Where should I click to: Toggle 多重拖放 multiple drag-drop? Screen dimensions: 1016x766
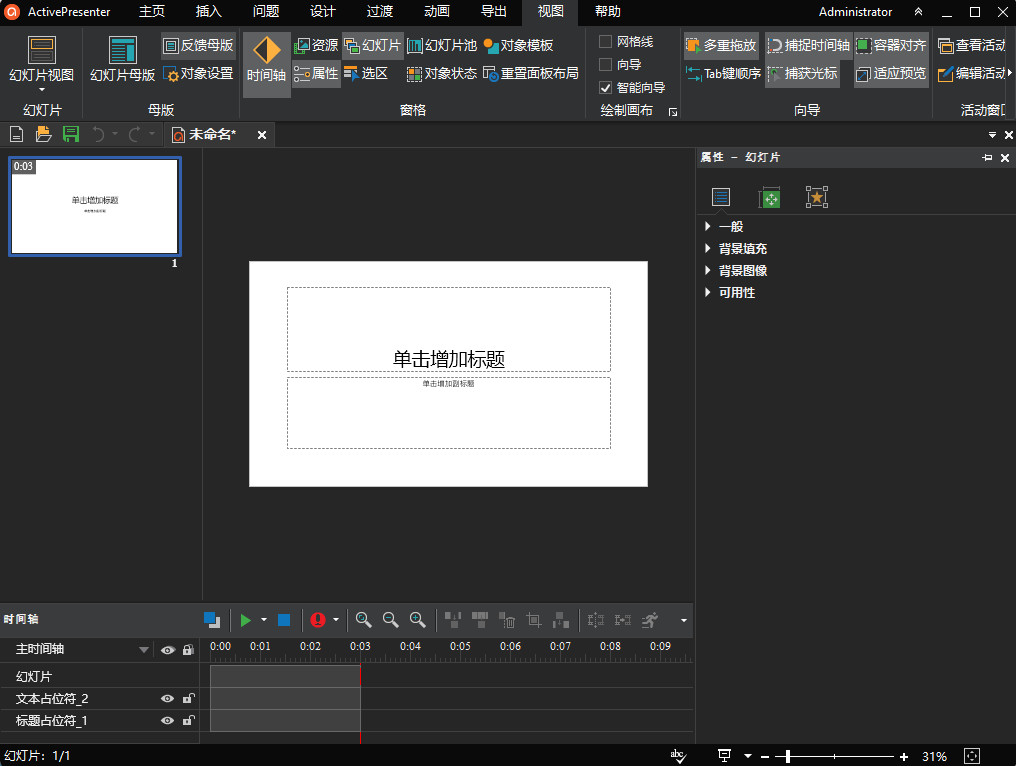(x=721, y=45)
